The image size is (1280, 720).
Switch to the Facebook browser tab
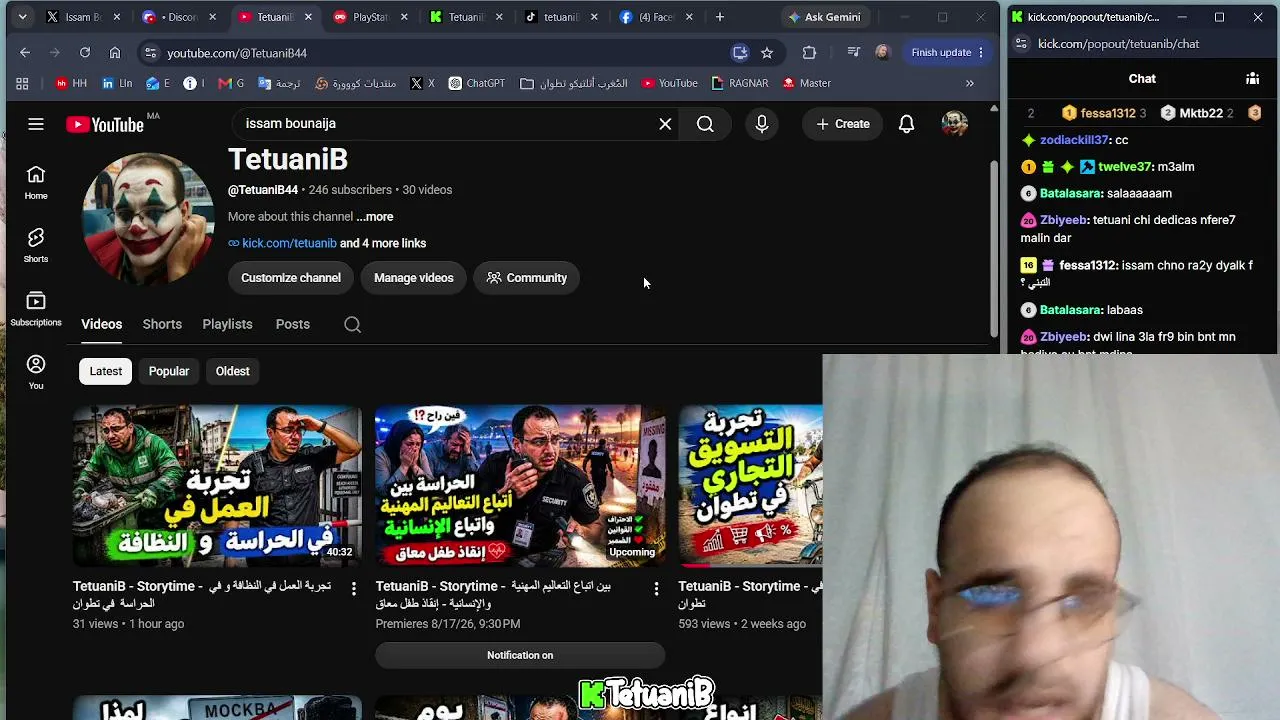click(x=656, y=17)
